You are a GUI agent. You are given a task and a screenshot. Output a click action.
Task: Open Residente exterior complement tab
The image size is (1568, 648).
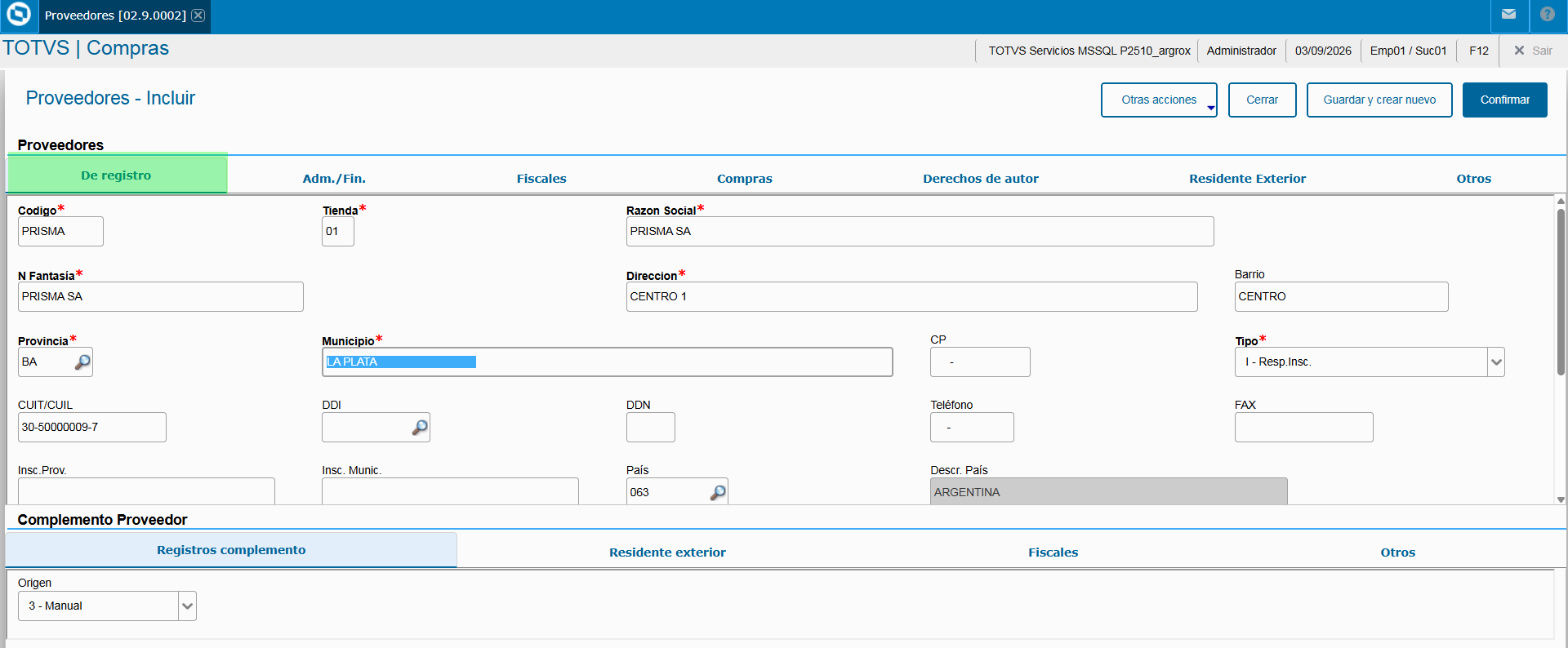[667, 553]
